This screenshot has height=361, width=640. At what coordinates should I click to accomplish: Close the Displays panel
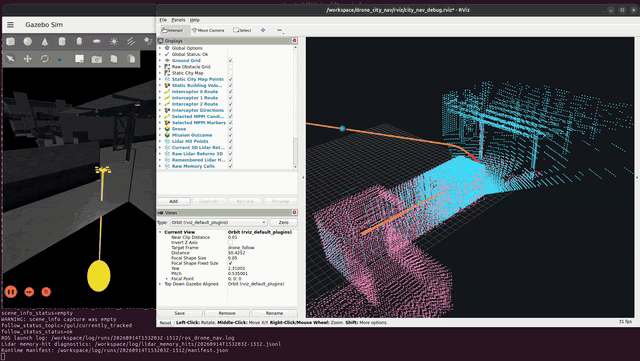click(x=294, y=41)
